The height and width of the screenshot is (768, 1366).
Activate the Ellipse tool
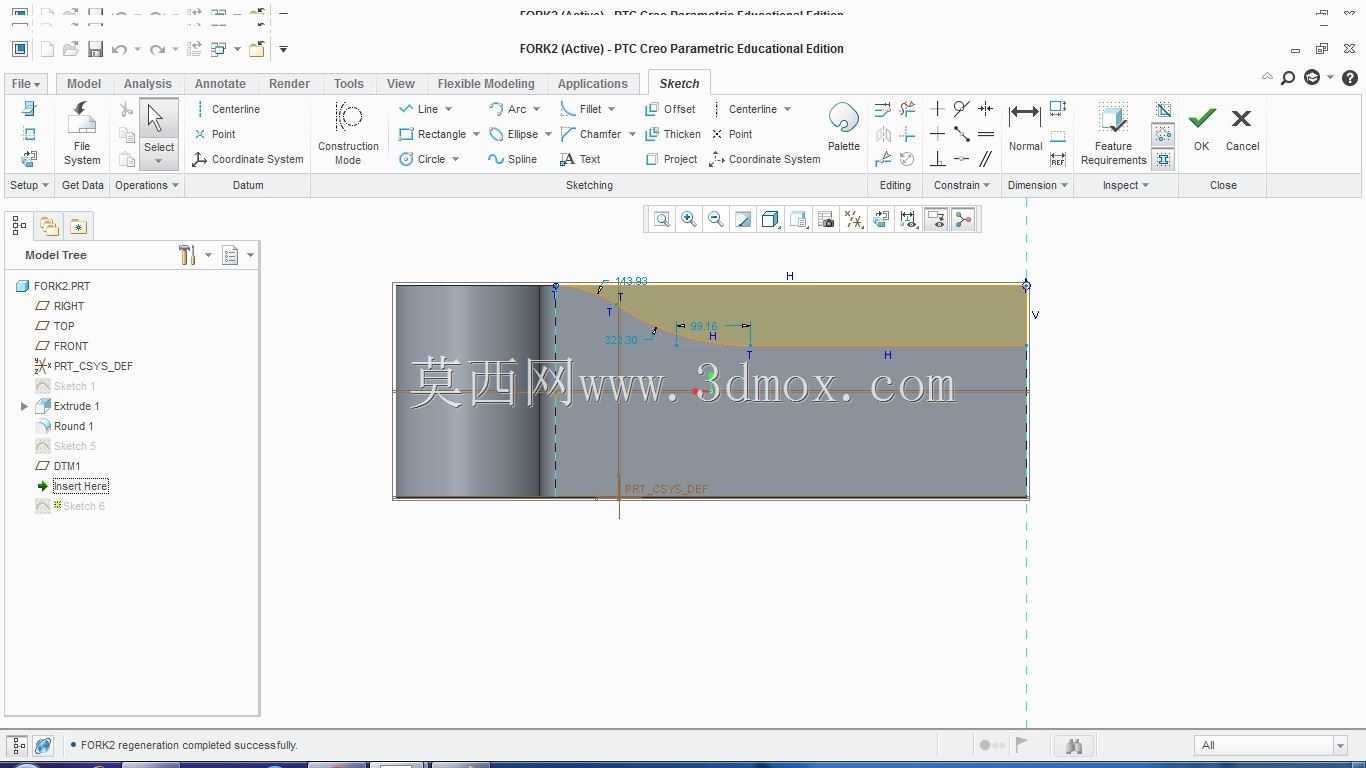click(x=514, y=134)
